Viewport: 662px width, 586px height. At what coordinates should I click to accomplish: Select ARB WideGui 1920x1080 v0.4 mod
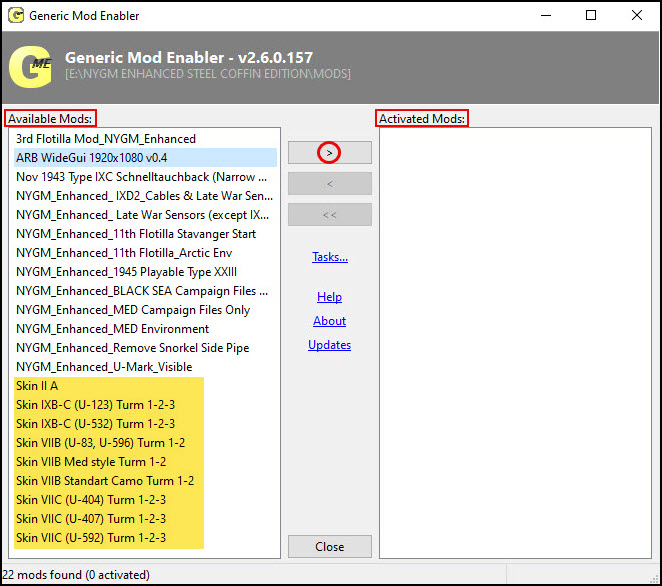[x=145, y=157]
